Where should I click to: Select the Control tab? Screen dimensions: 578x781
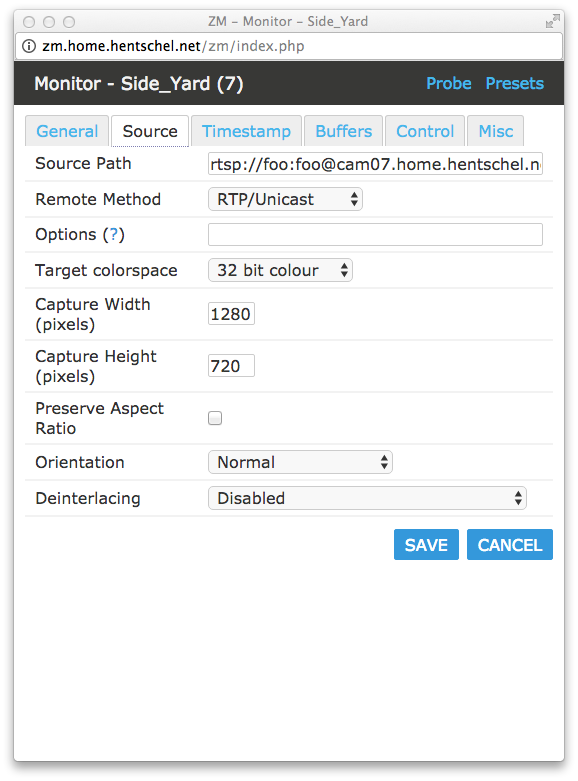(425, 131)
